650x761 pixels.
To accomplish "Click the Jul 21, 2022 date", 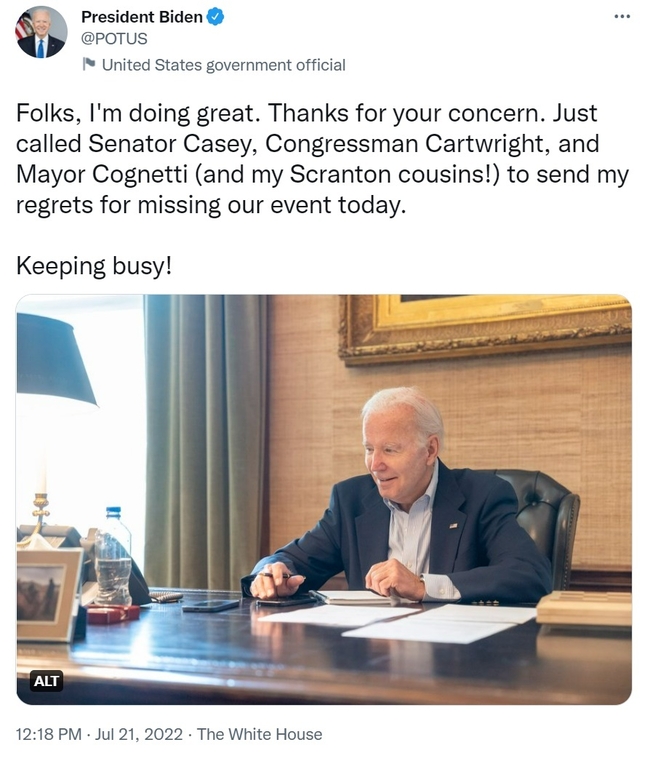I will [x=139, y=734].
